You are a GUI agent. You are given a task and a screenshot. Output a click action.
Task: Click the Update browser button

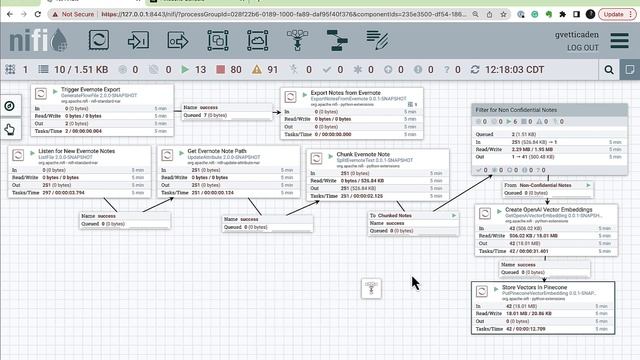pyautogui.click(x=617, y=14)
